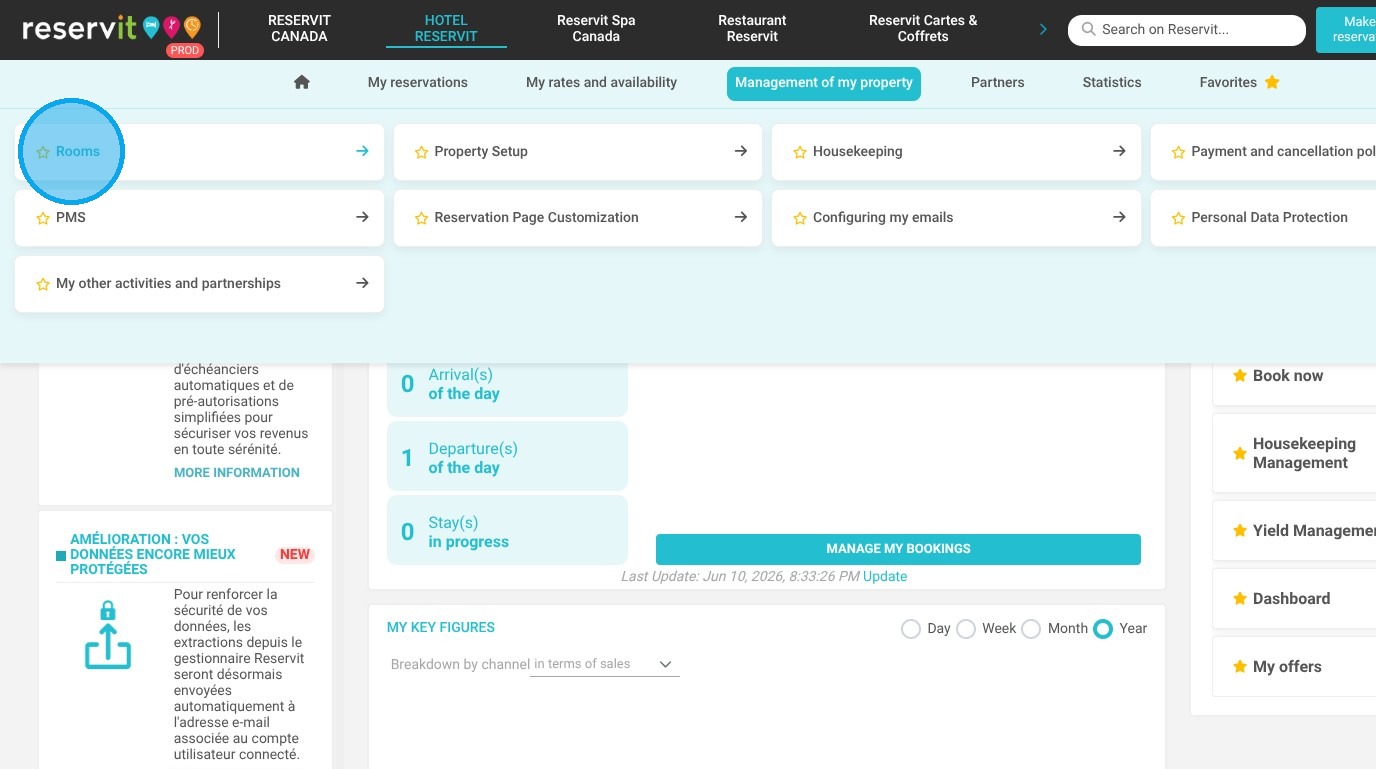Switch to Restaurant Reservit
Screen dimensions: 1376x769
point(752,28)
